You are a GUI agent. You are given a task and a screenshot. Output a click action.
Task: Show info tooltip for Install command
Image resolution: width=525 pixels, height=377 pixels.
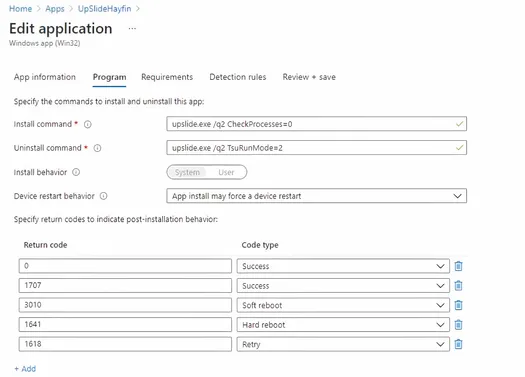coord(87,125)
